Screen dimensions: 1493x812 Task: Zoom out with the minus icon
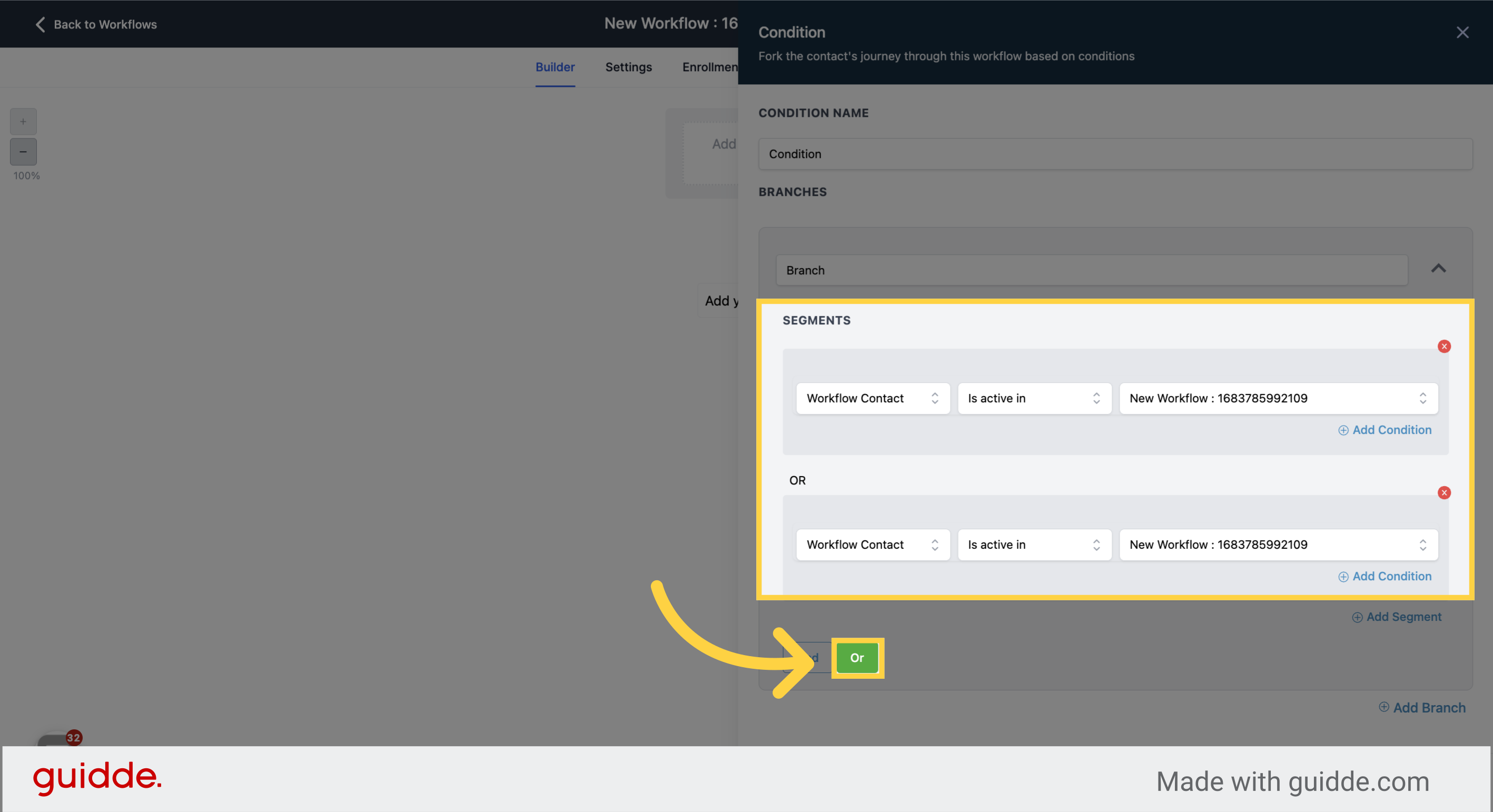point(23,152)
